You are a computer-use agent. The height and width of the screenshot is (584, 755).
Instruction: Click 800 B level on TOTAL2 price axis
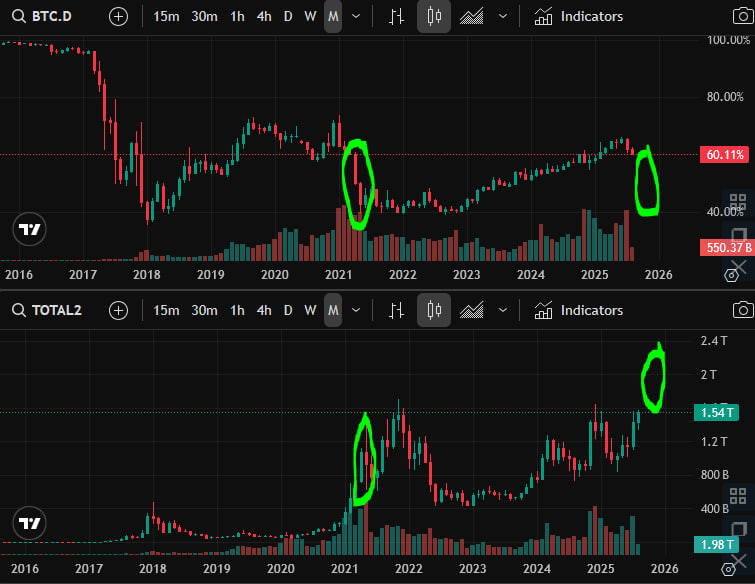[715, 475]
